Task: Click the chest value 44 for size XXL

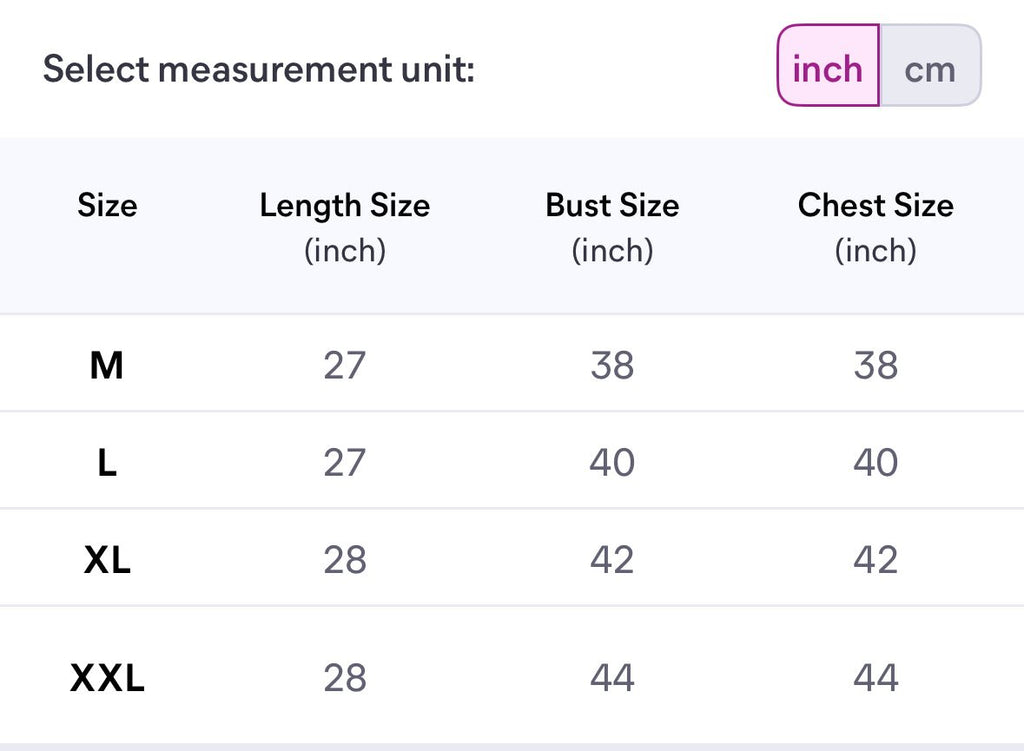Action: pyautogui.click(x=875, y=679)
